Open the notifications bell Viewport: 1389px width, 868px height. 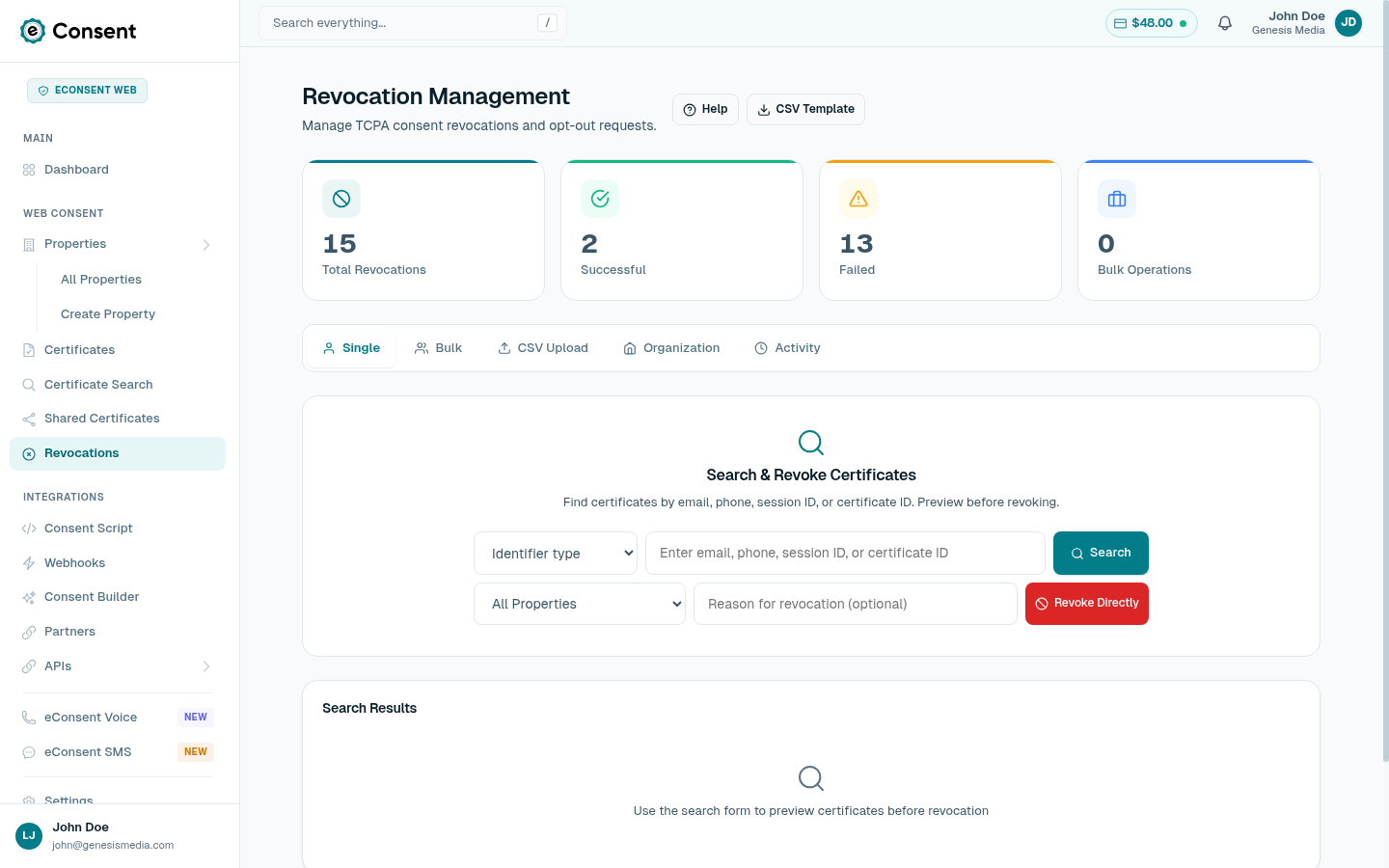point(1225,23)
